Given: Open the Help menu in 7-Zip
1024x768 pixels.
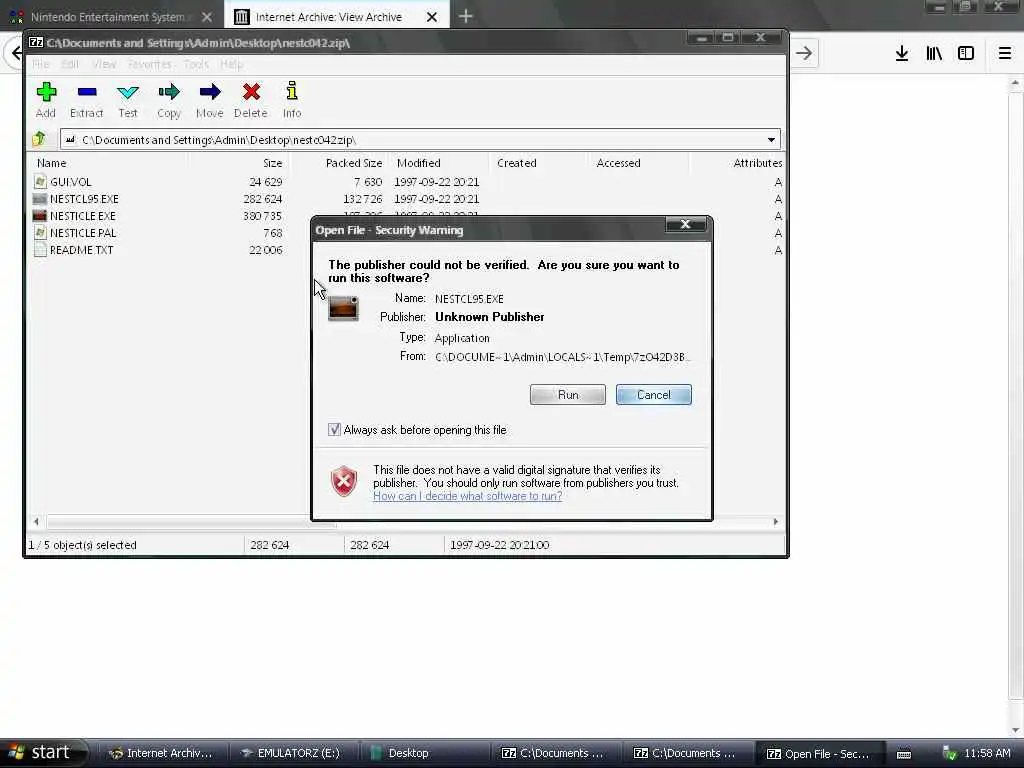Looking at the screenshot, I should click(x=231, y=64).
